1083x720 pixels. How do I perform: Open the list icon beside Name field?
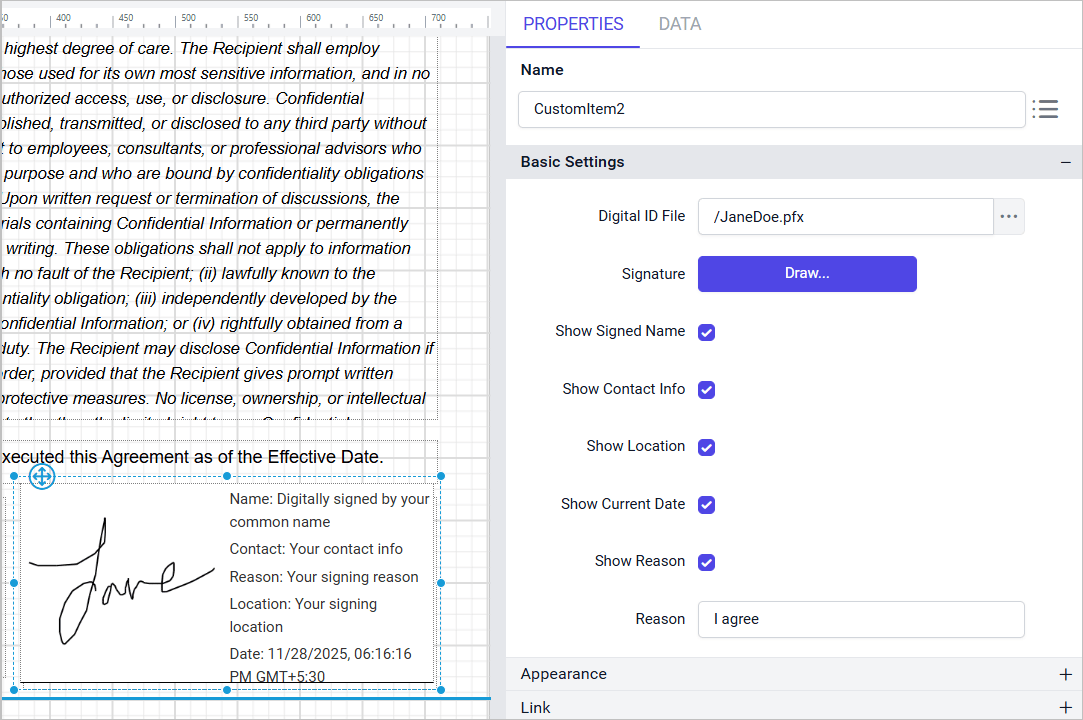pos(1045,109)
